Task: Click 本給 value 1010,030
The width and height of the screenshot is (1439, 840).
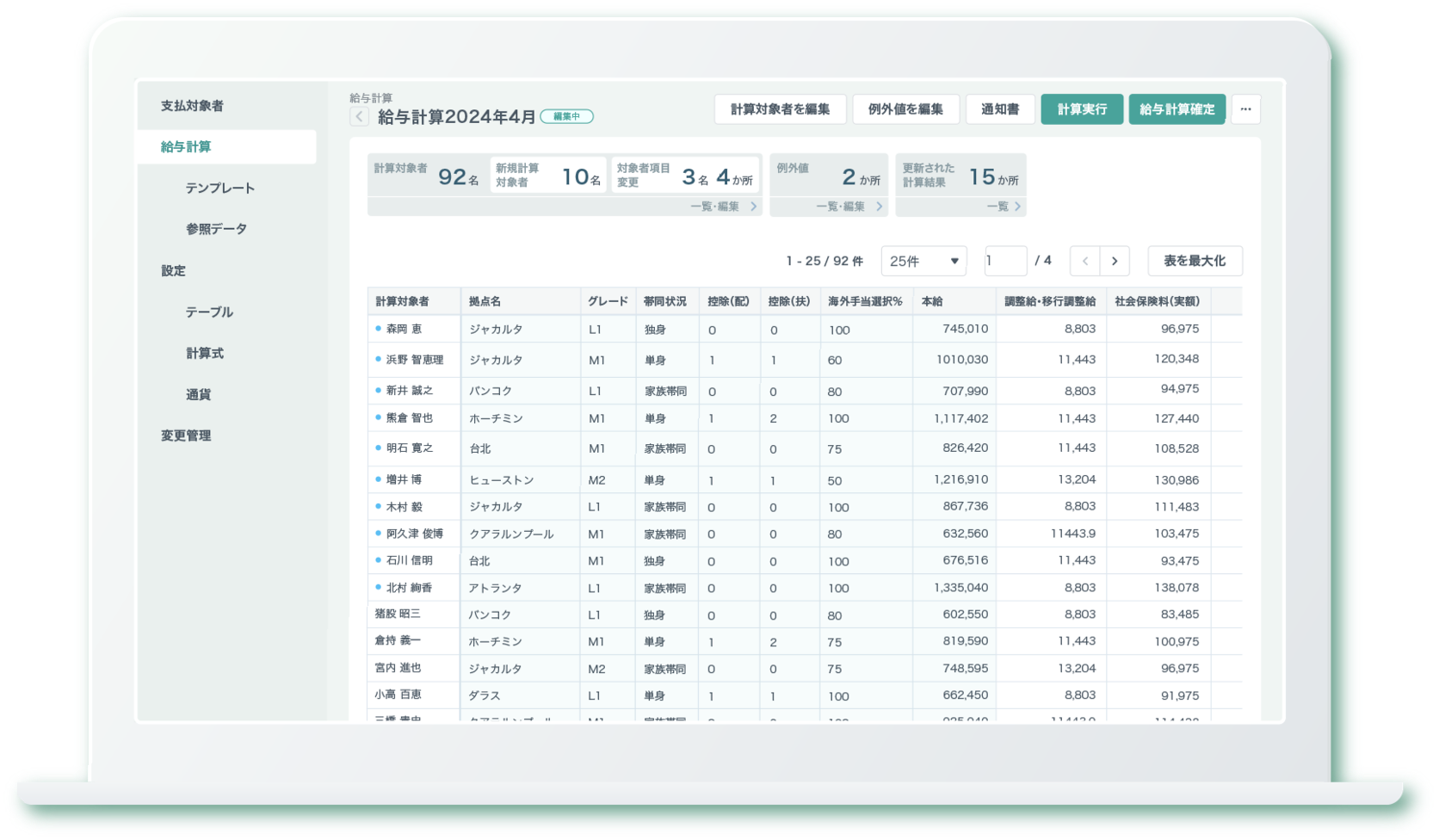Action: (962, 360)
